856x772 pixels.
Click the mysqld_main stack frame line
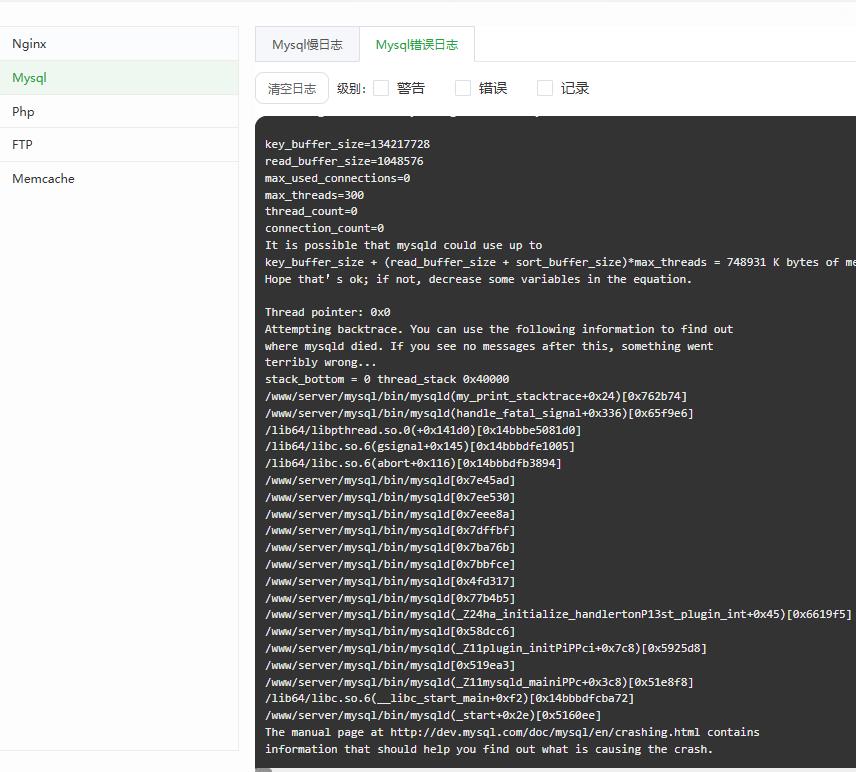pos(479,682)
